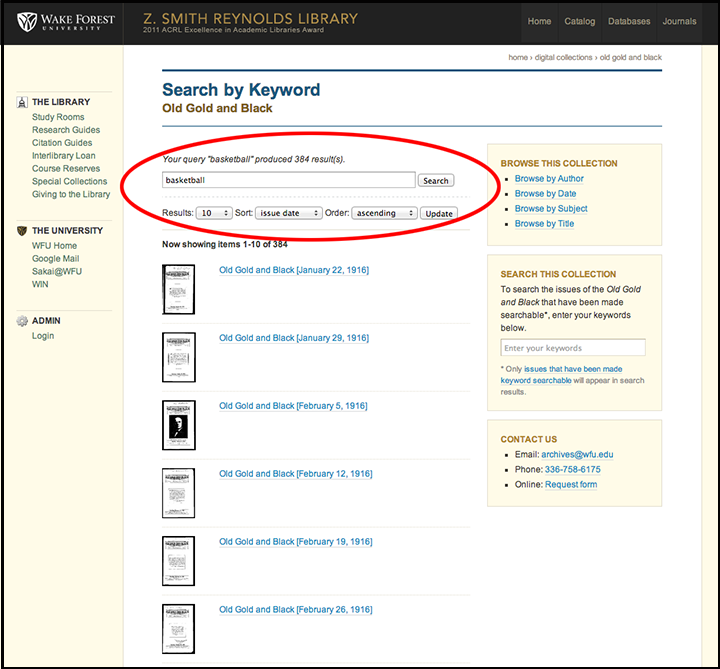Click the archives@wfu.edu email link
Screen dimensions: 720x669
click(x=577, y=455)
